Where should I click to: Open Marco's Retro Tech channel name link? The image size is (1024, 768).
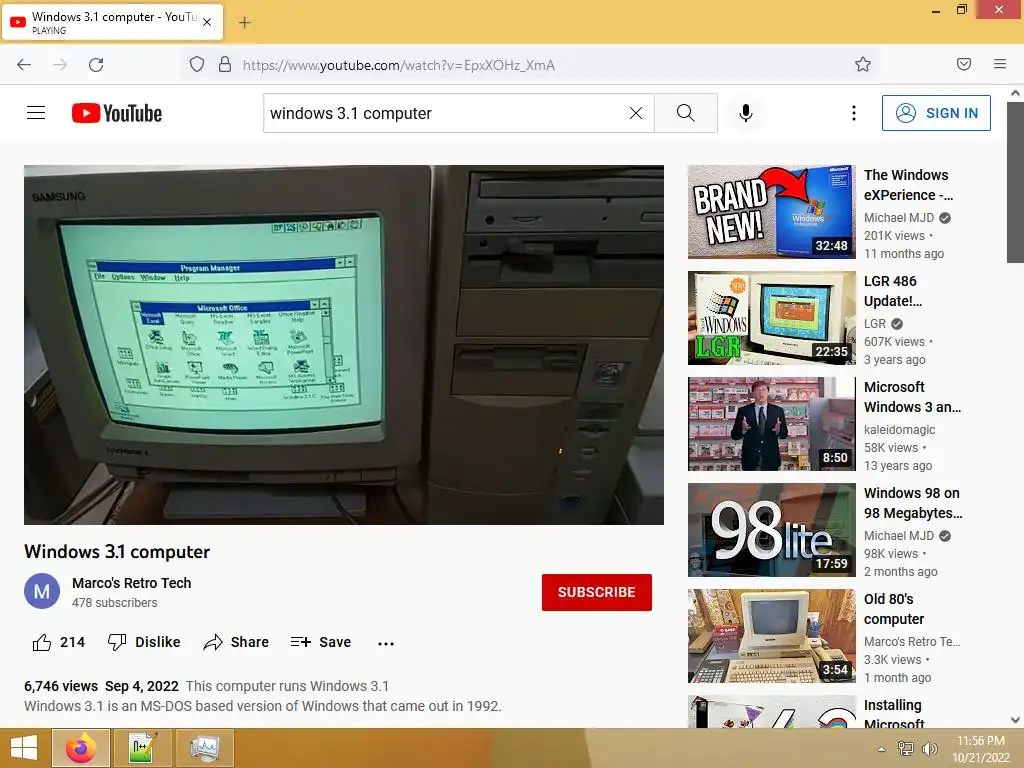pyautogui.click(x=131, y=583)
